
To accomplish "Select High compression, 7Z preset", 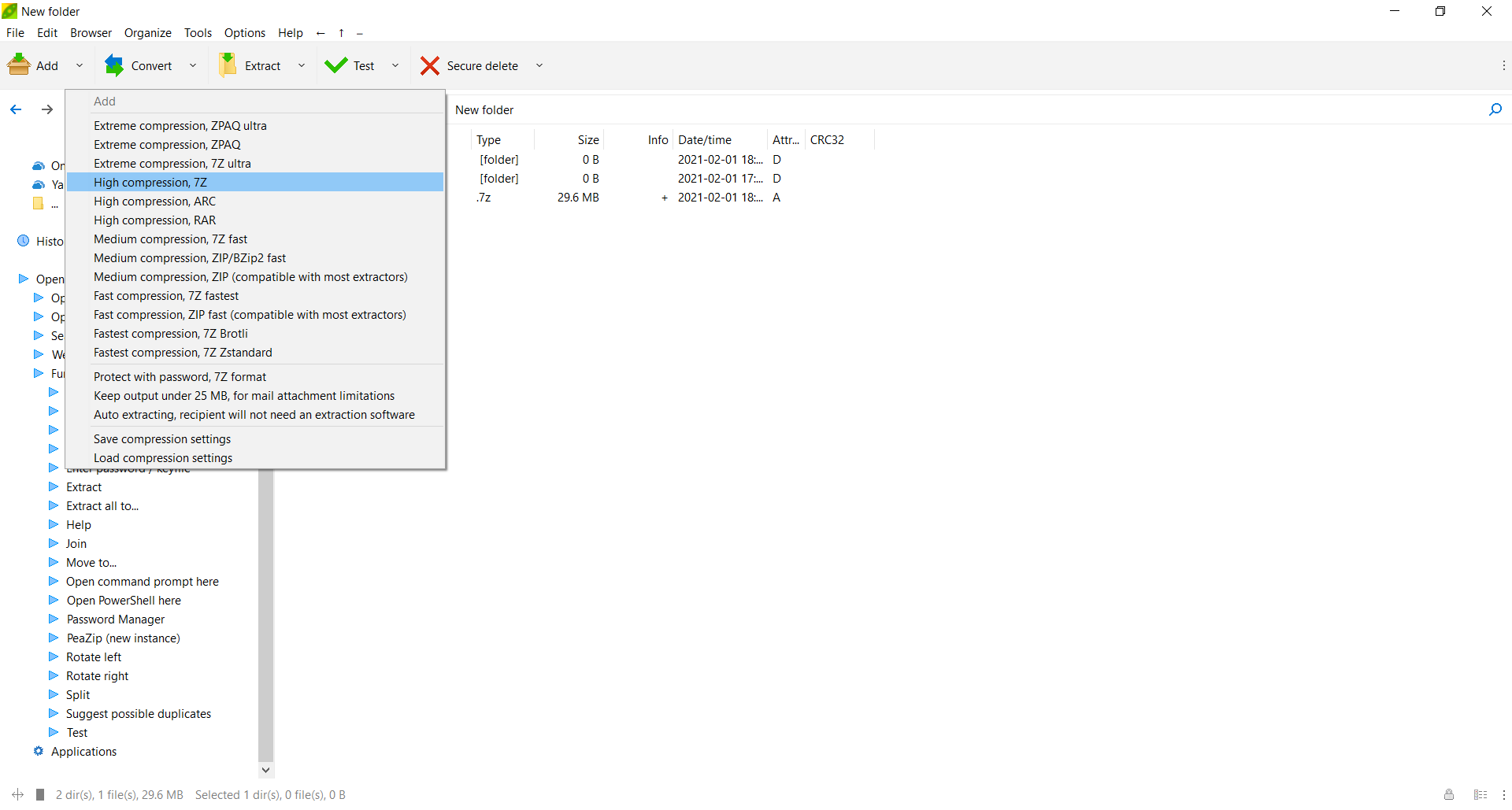I will tap(150, 183).
